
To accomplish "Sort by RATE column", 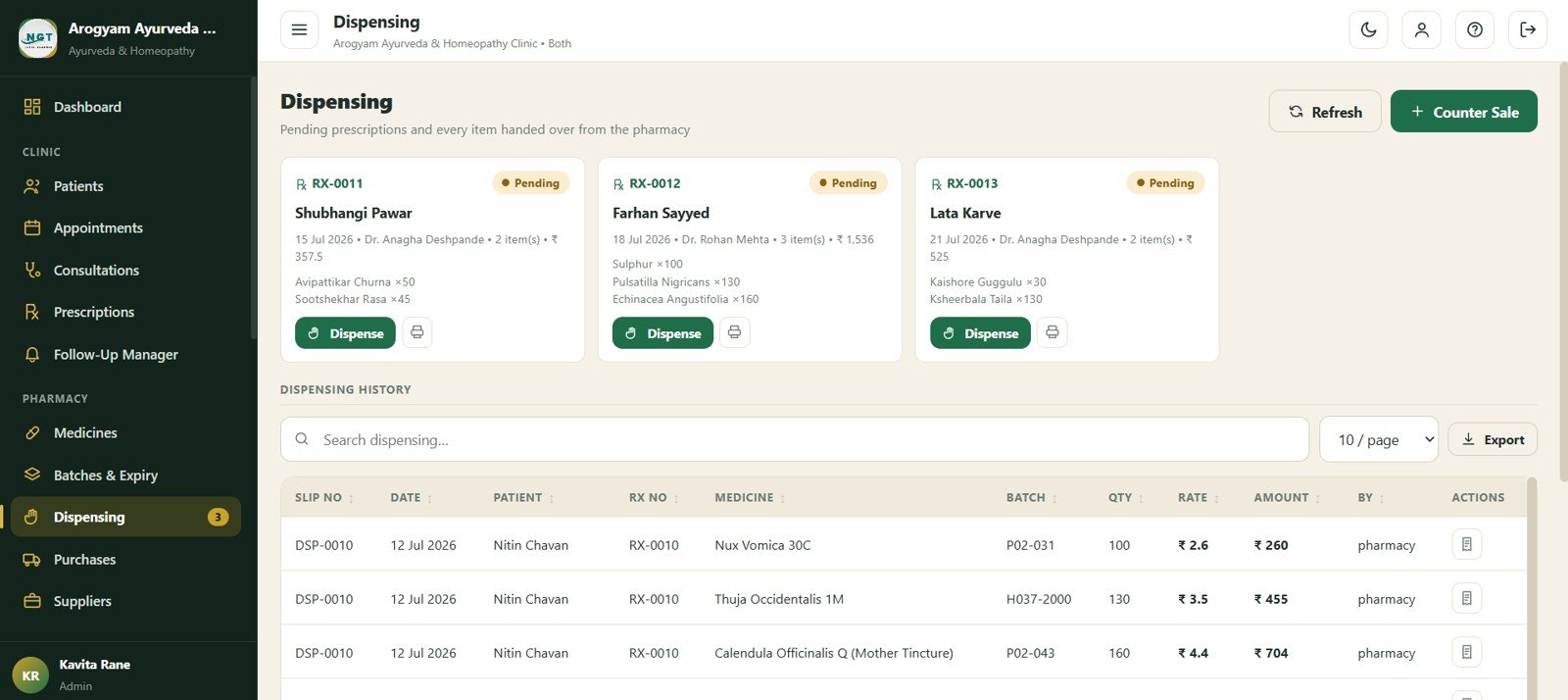I will 1199,497.
